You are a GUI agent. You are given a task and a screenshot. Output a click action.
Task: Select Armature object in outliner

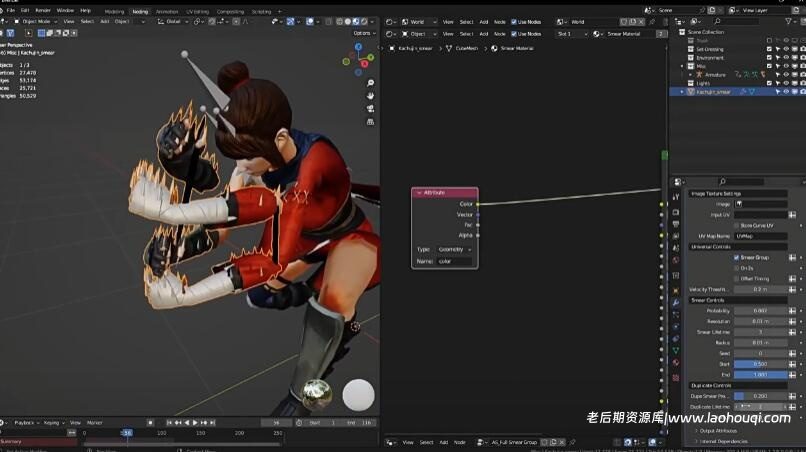pos(715,75)
